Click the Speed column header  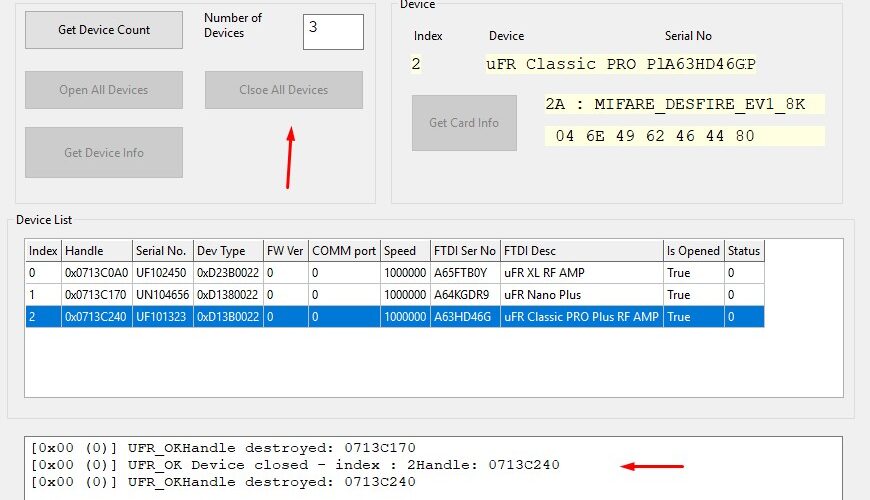tap(405, 251)
